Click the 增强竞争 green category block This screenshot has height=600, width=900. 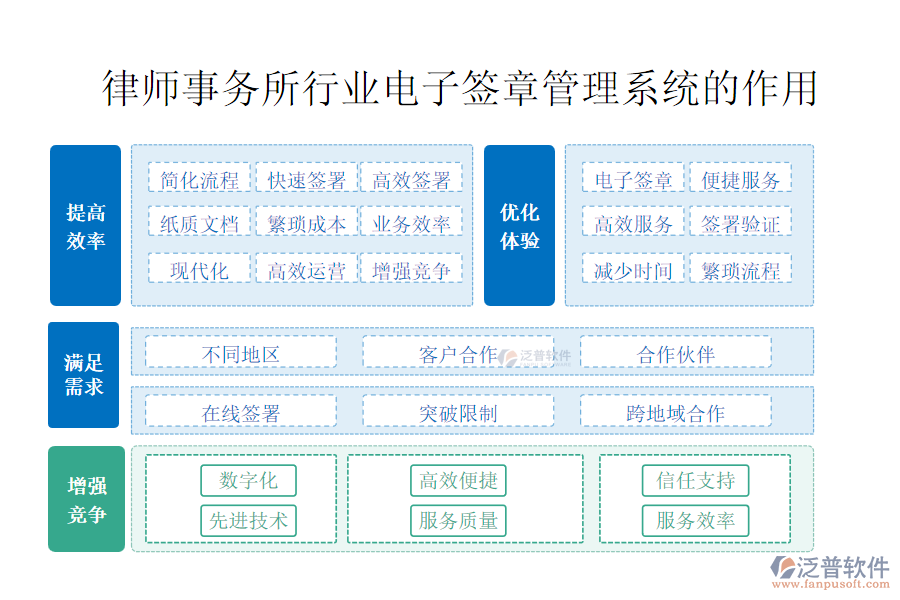[86, 499]
